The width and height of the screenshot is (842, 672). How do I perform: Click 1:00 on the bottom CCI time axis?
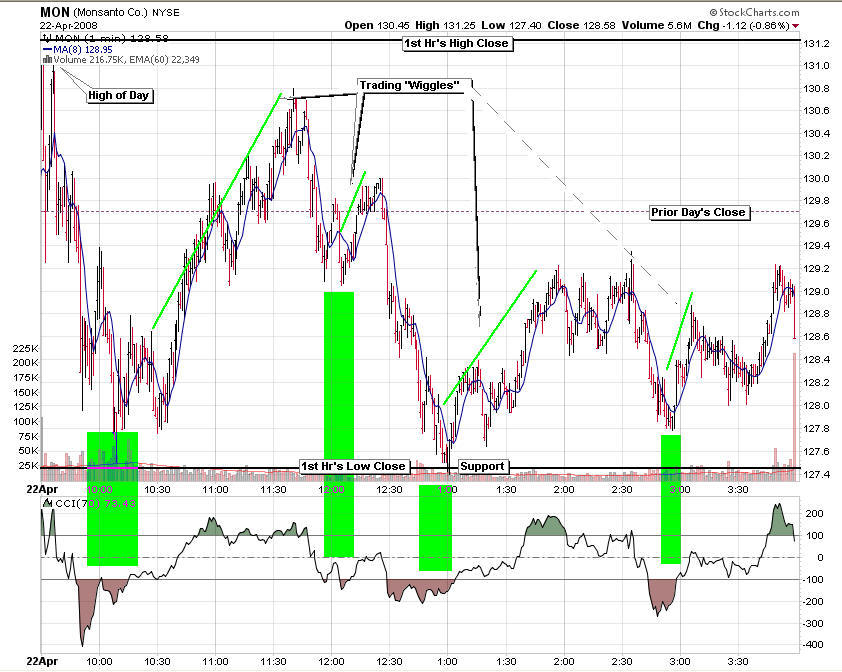tap(447, 662)
